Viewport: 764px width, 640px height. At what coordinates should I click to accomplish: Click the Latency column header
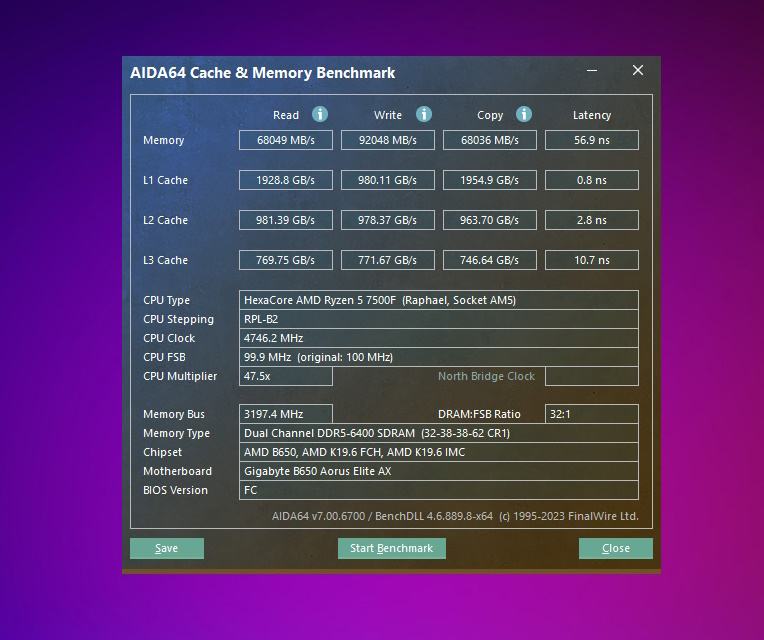click(592, 115)
